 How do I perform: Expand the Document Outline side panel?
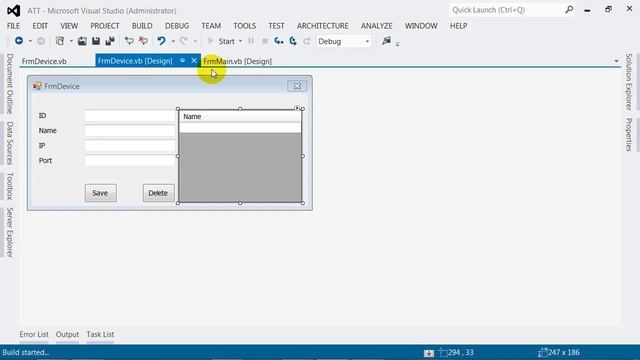point(10,84)
